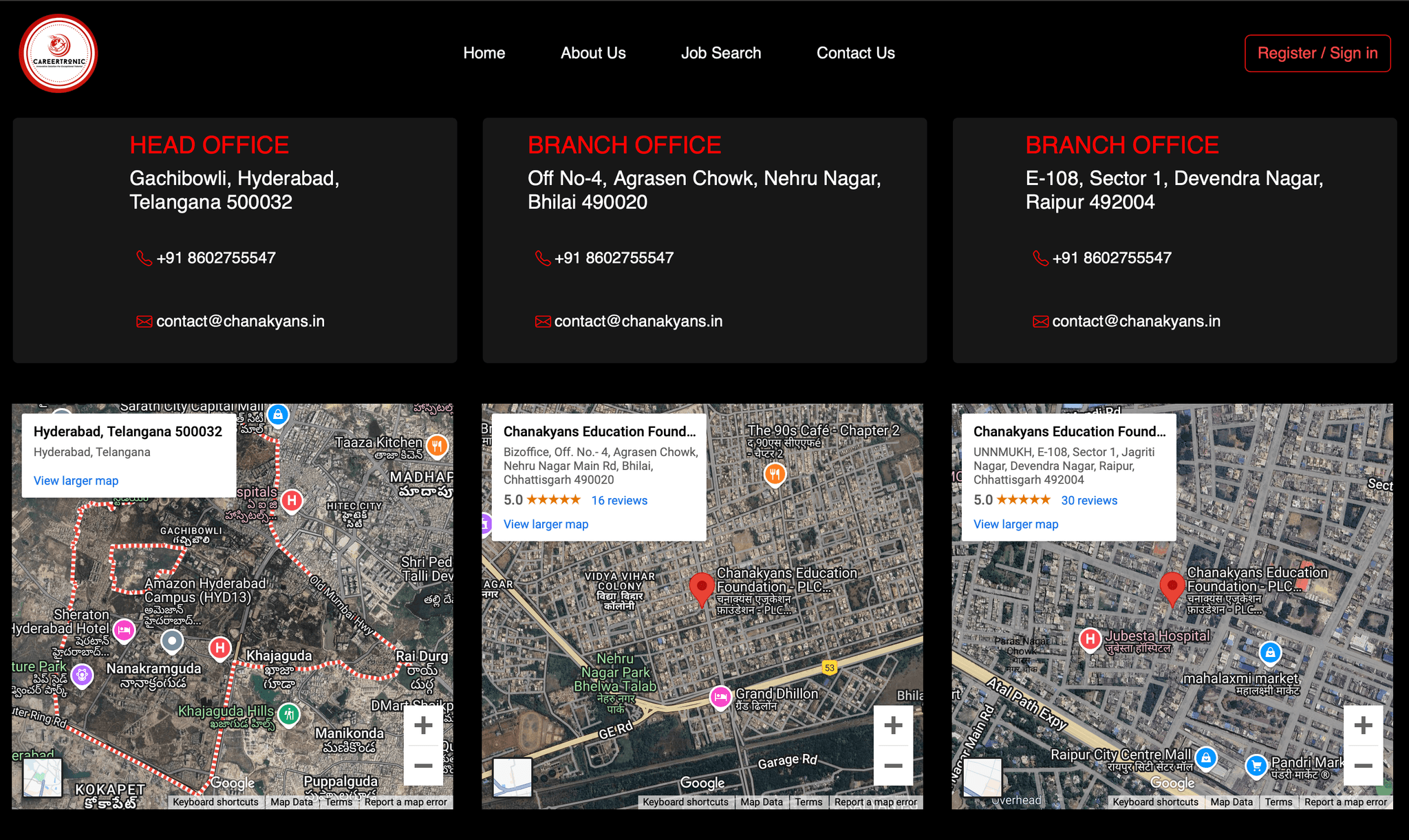
Task: Click the Khajaguda Hills park marker
Action: 290,715
